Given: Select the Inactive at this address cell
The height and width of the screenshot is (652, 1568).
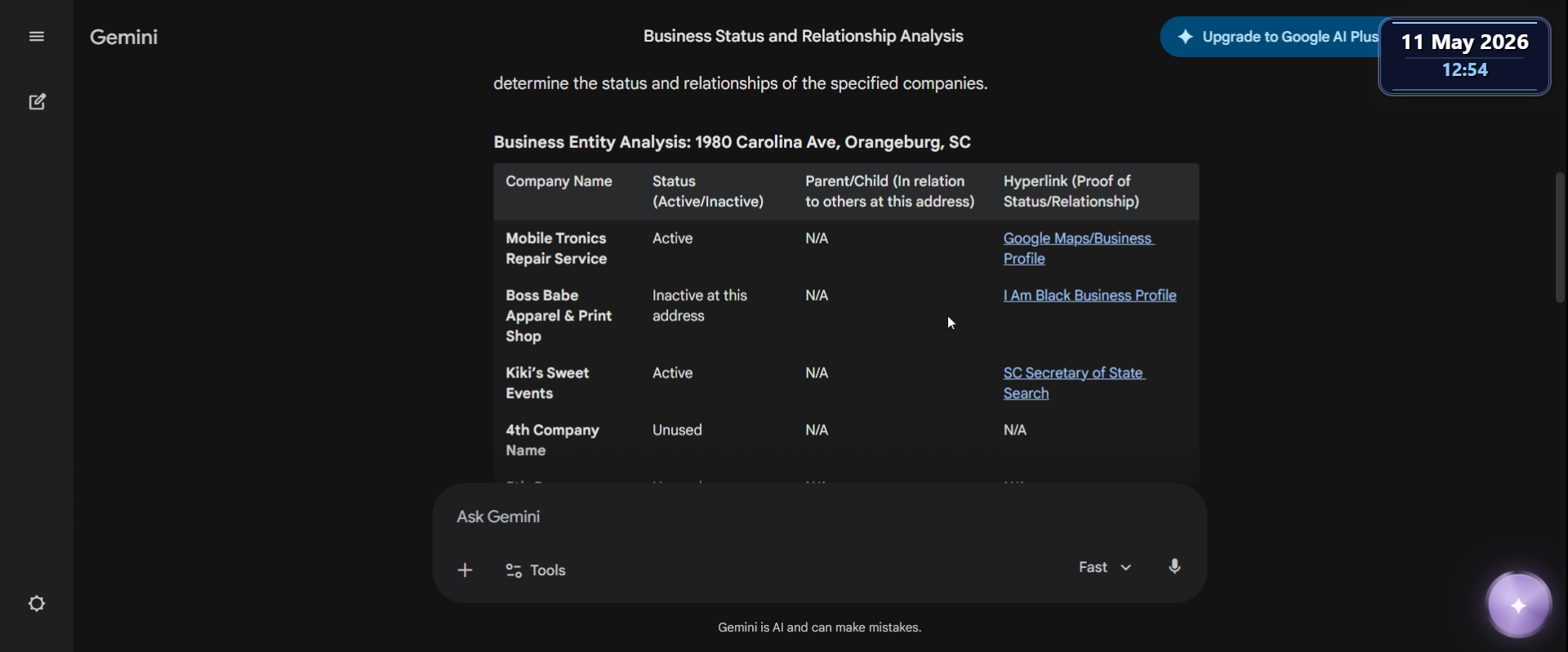Looking at the screenshot, I should pos(699,306).
